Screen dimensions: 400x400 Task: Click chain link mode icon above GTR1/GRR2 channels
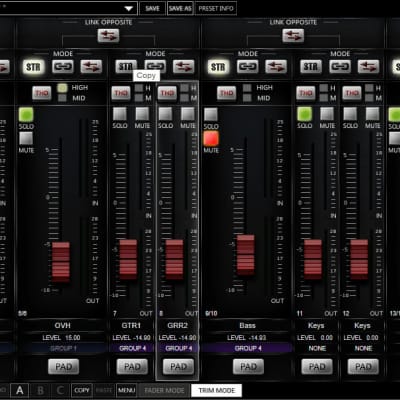pyautogui.click(x=155, y=67)
